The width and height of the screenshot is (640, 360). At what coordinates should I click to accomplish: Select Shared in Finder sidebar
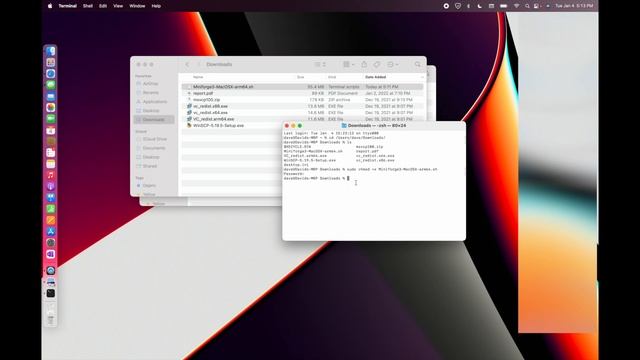[x=154, y=166]
